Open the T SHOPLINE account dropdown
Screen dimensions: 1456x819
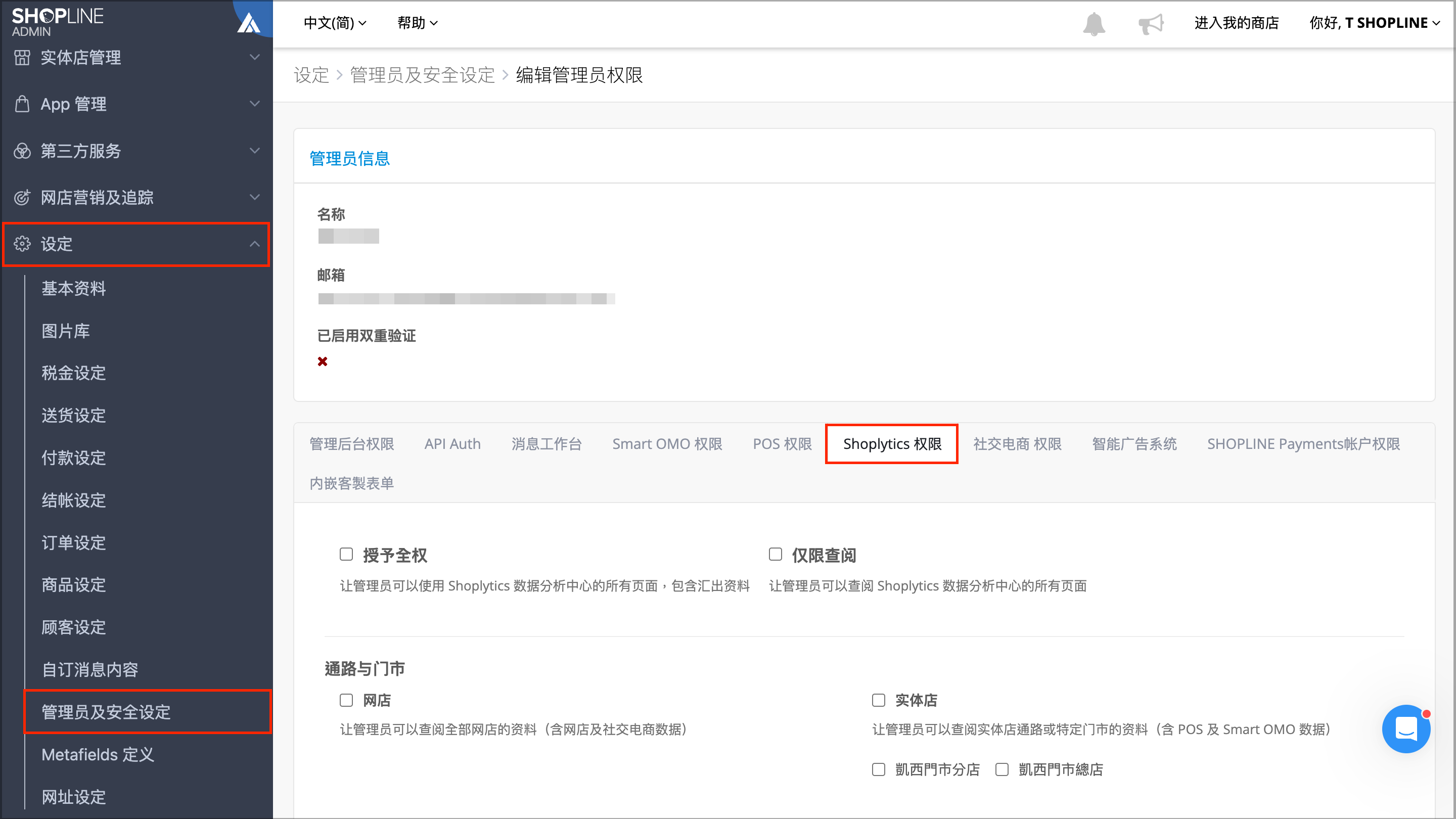pyautogui.click(x=1375, y=23)
